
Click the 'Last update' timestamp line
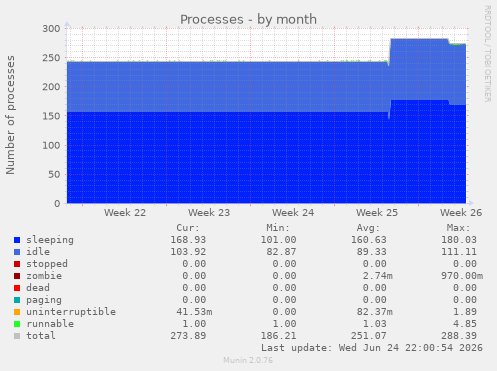(x=372, y=348)
